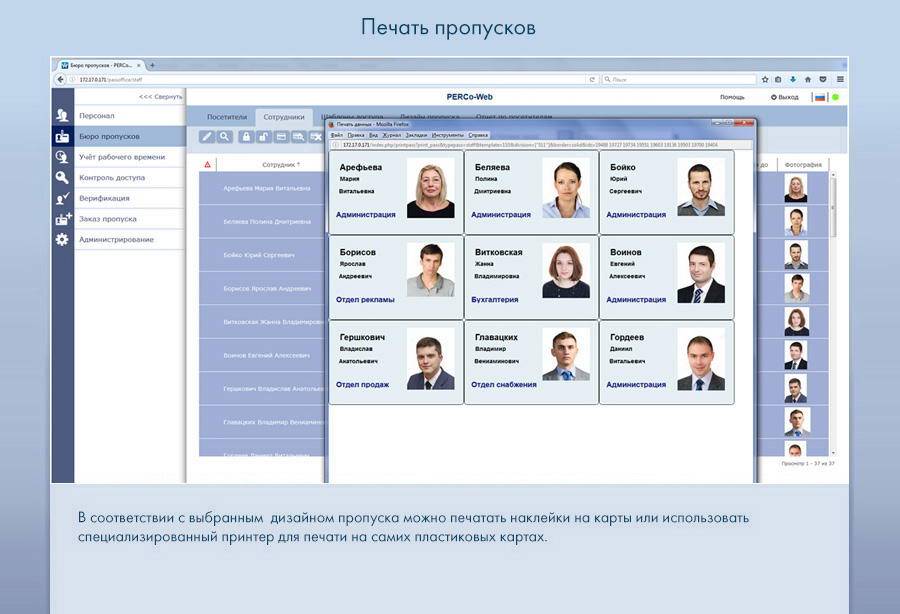Screen dimensions: 900x614
Task: Open the Файл menu in print window
Action: click(337, 134)
